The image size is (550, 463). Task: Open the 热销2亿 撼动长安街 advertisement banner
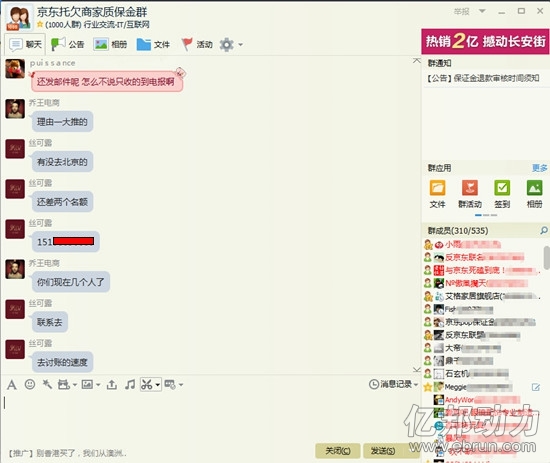click(485, 41)
